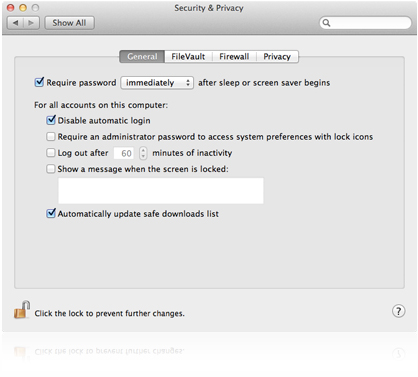Open the immediately password delay dropdown
Screen dimensions: 418x377
[x=157, y=83]
